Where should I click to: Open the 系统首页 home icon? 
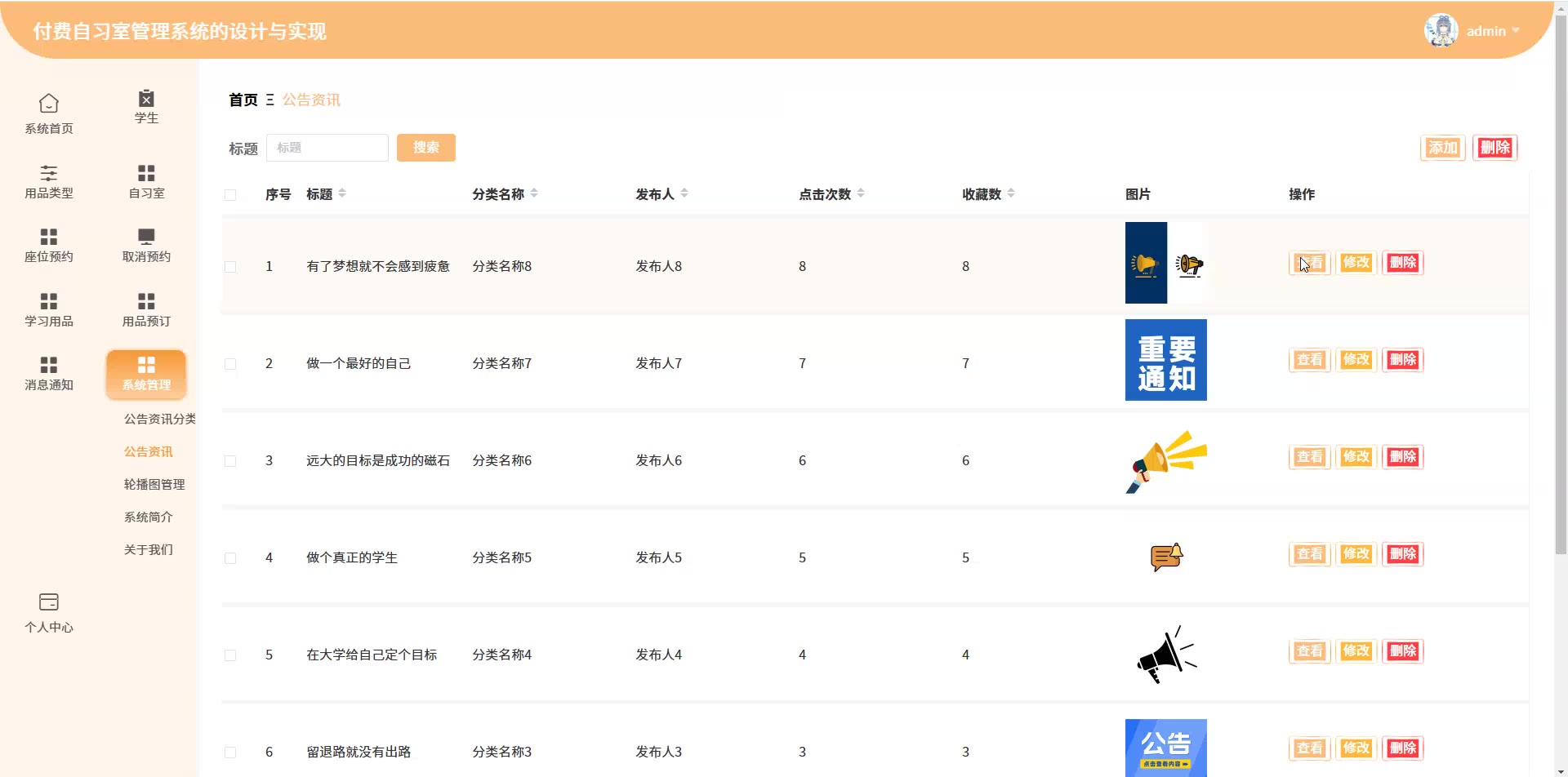pos(49,104)
